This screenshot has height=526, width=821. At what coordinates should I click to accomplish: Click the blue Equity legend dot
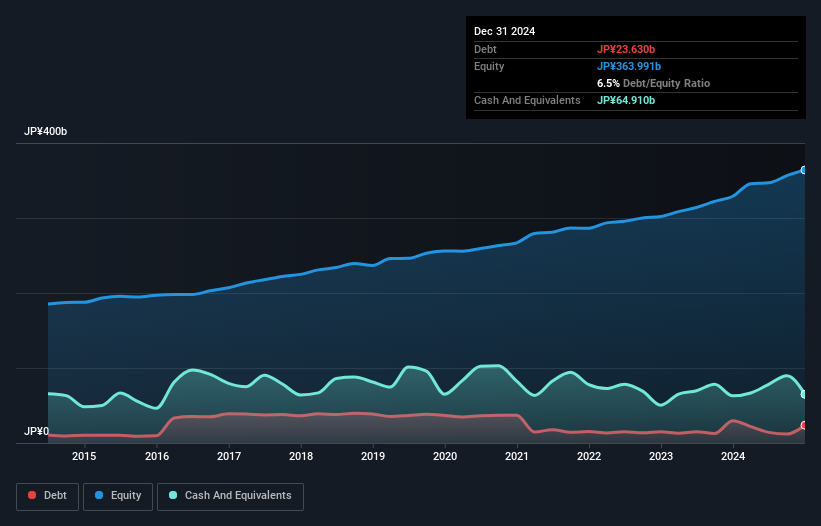tap(99, 495)
